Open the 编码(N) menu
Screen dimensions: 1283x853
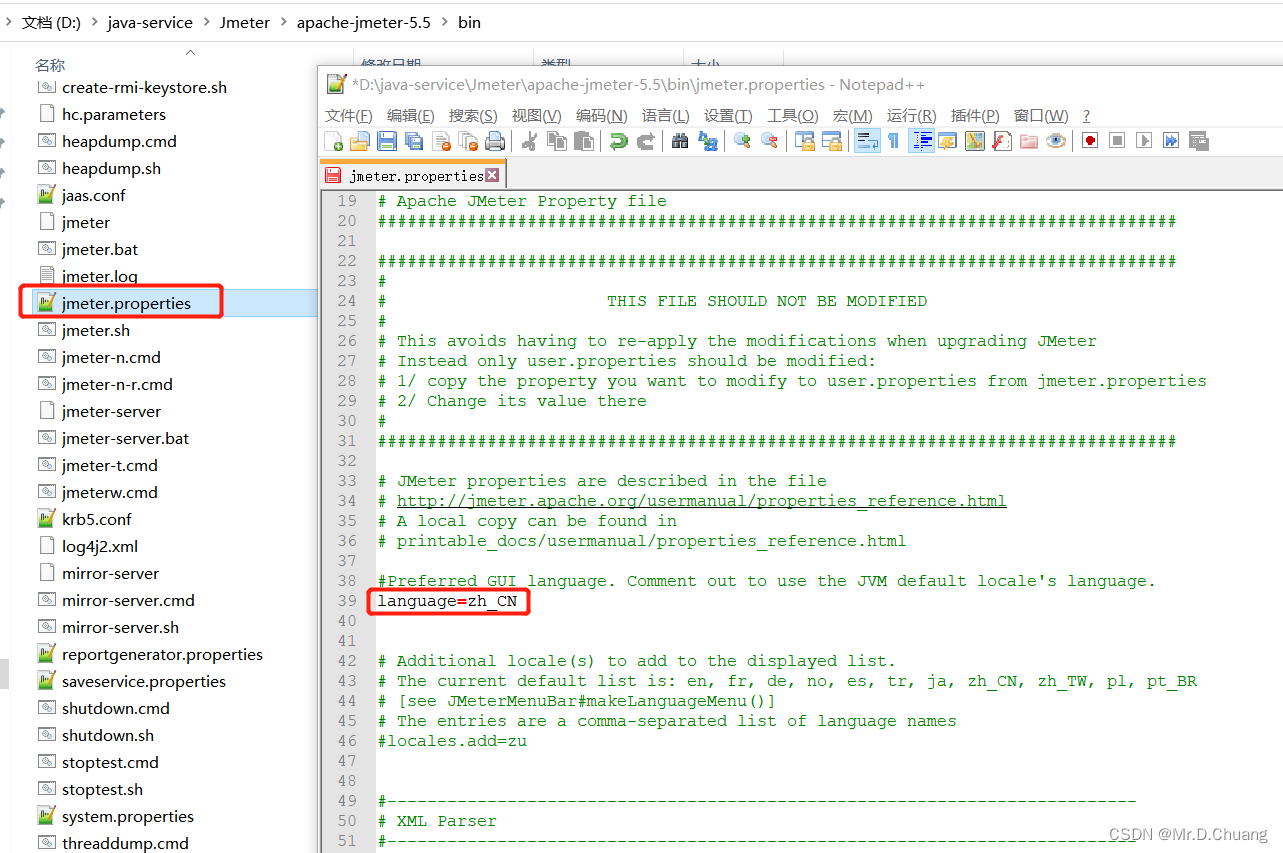click(x=602, y=116)
